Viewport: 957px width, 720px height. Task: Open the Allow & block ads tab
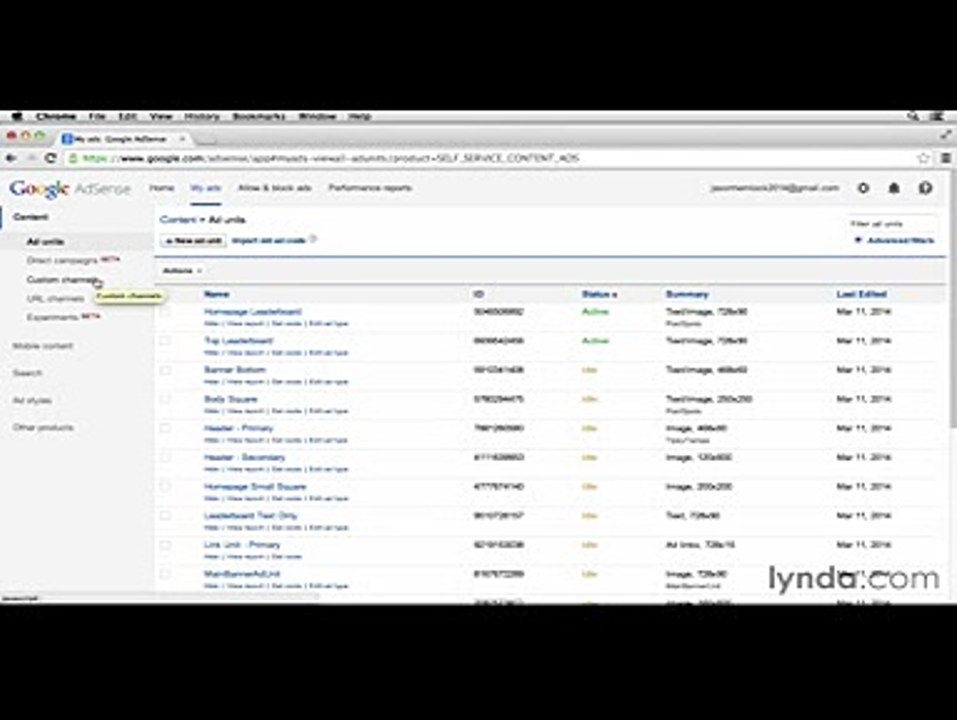[x=275, y=188]
